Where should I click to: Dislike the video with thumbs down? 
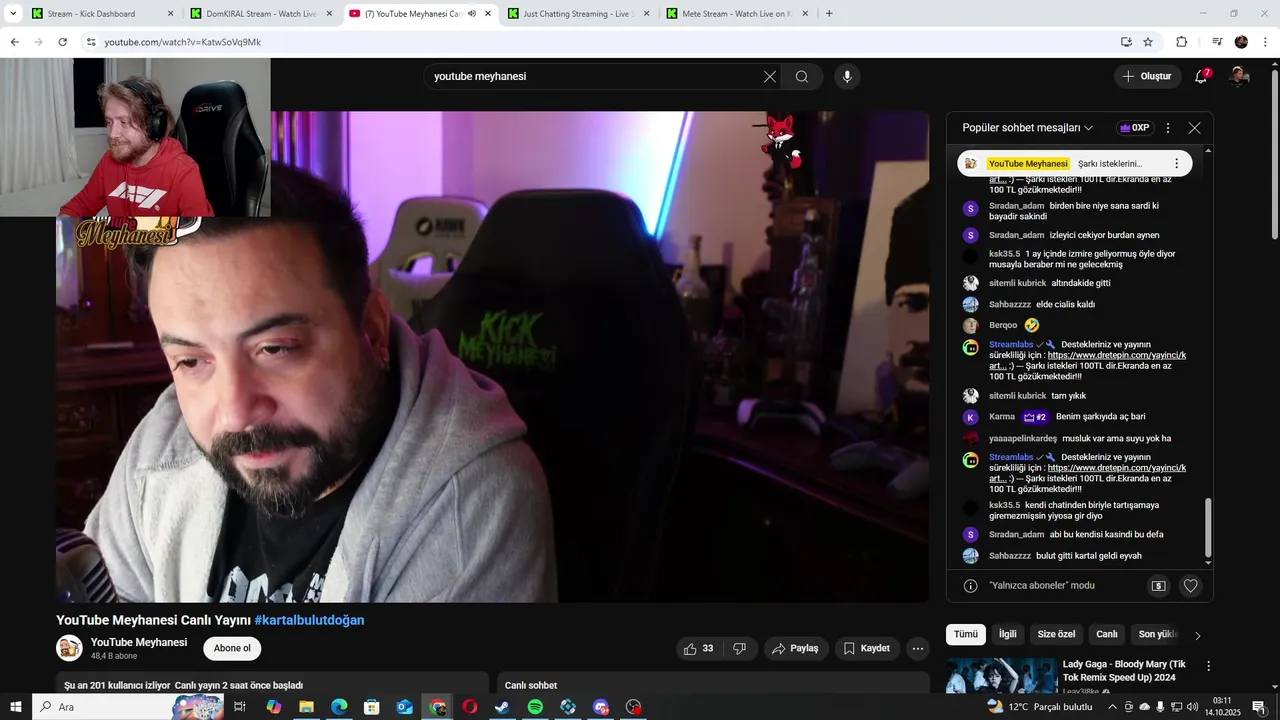pyautogui.click(x=740, y=648)
